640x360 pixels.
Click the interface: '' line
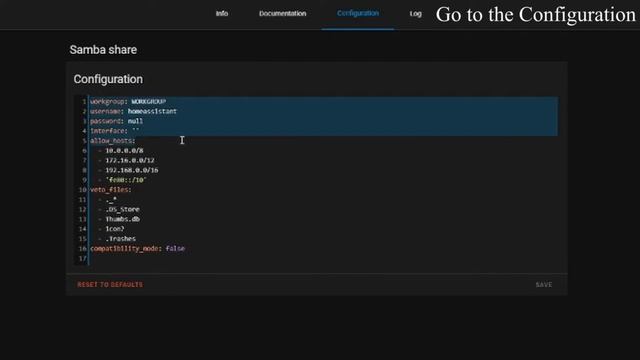coord(115,131)
